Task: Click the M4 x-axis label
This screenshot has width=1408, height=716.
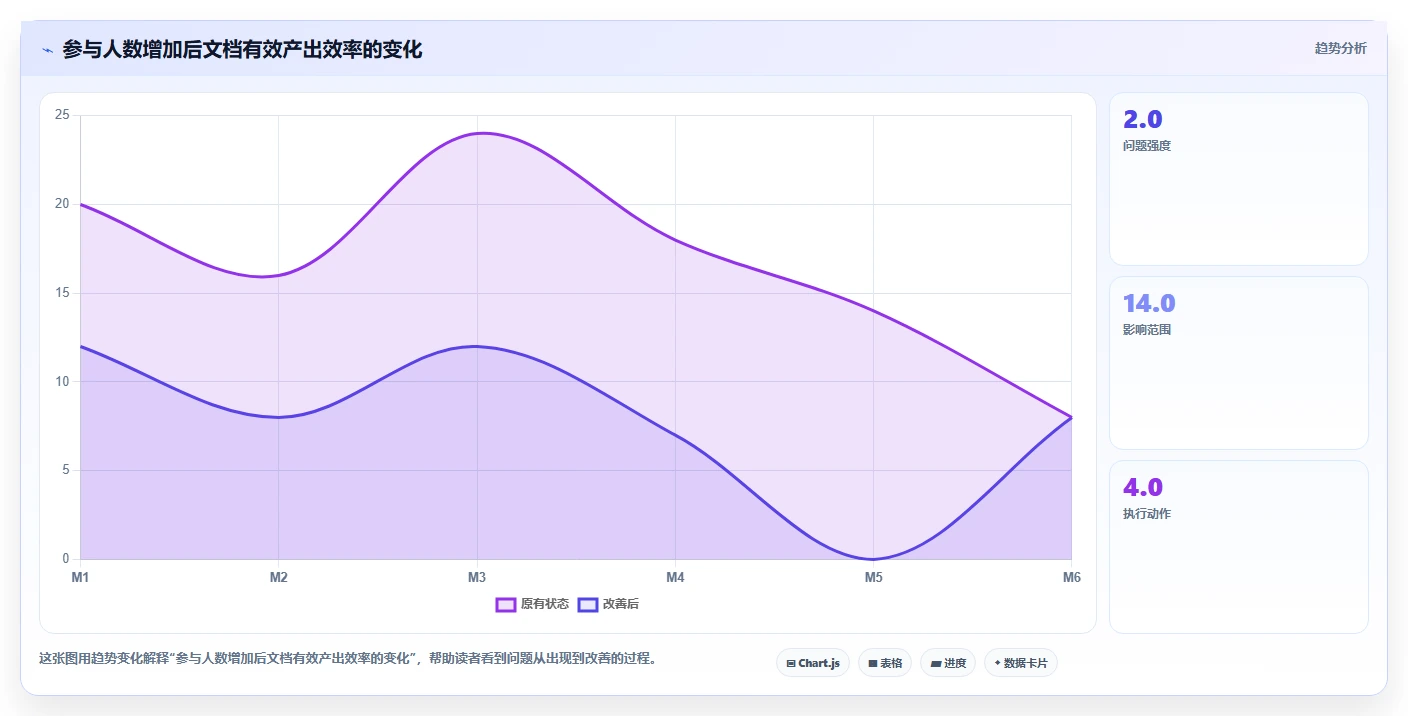Action: pyautogui.click(x=675, y=577)
